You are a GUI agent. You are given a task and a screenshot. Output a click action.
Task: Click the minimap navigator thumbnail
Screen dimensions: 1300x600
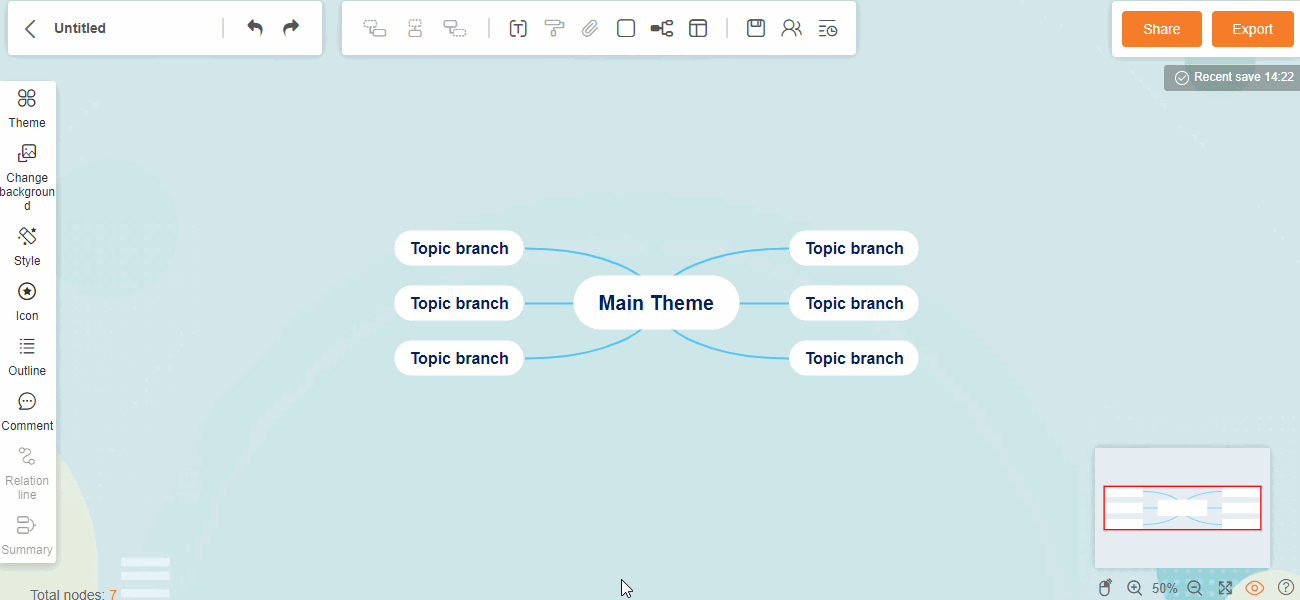click(1182, 508)
